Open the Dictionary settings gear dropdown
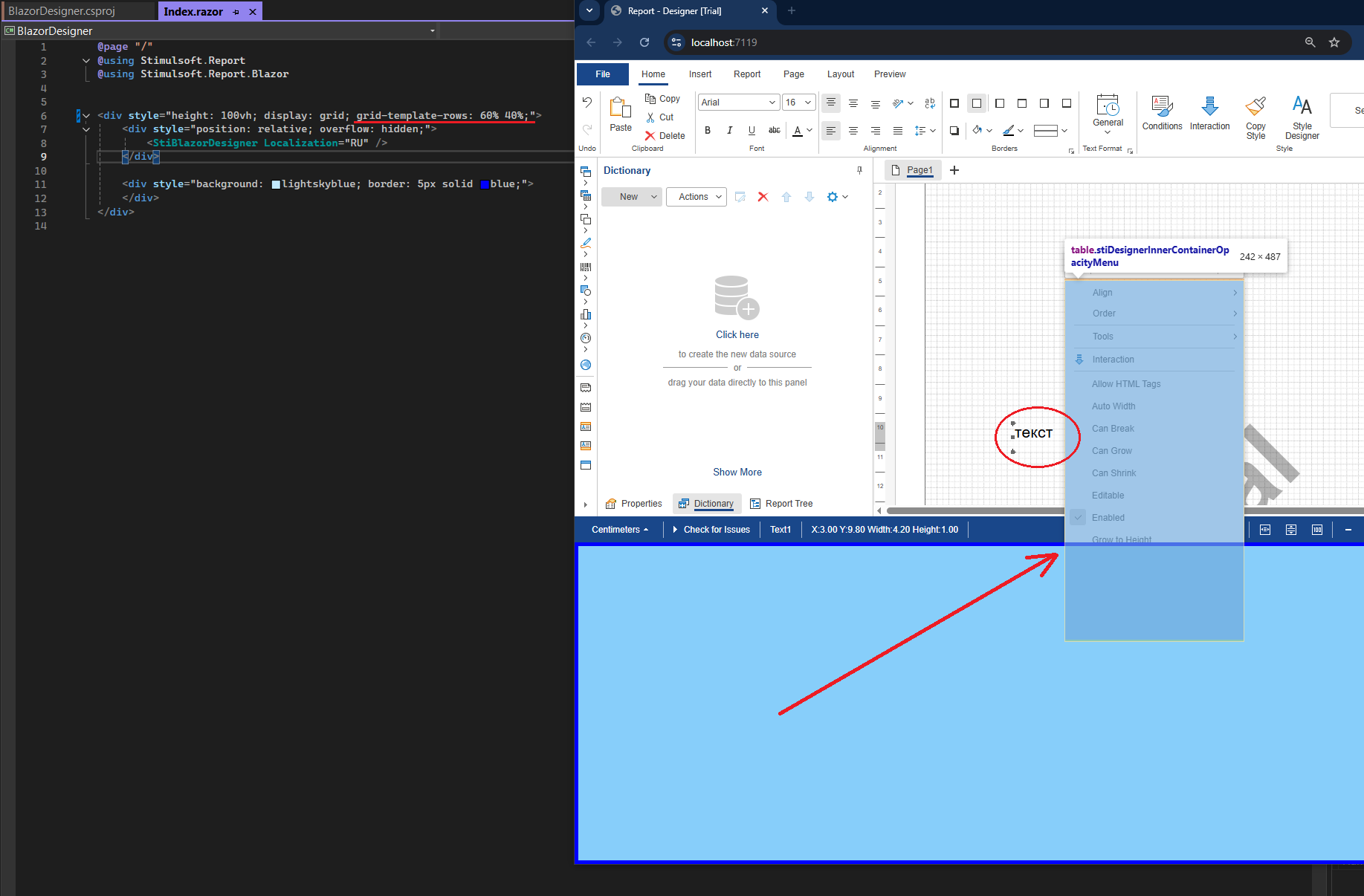This screenshot has width=1364, height=896. click(837, 197)
